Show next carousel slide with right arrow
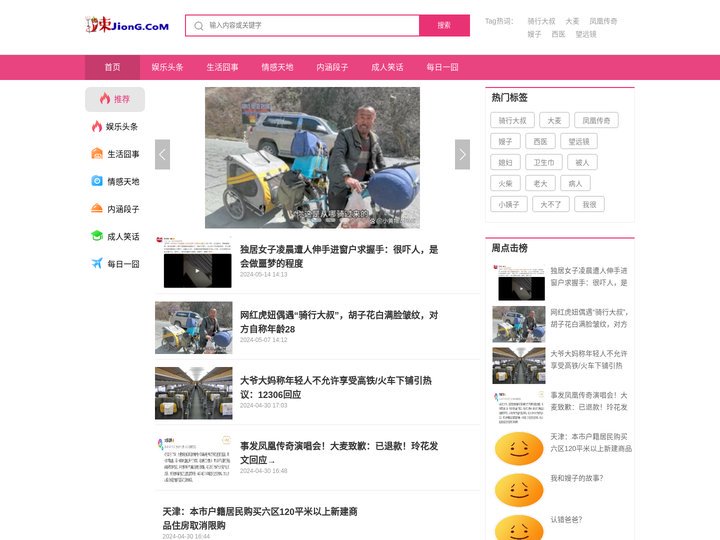Viewport: 720px width, 540px height. point(462,154)
